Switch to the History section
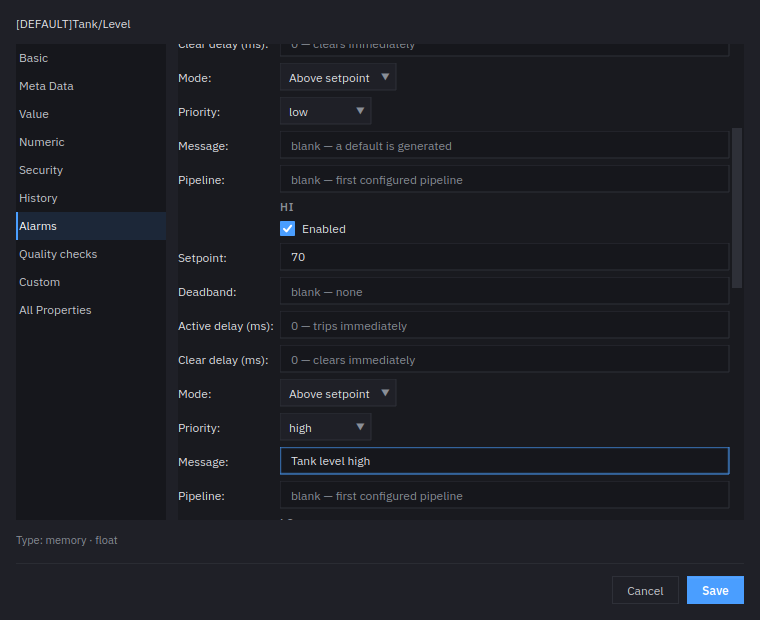The height and width of the screenshot is (620, 760). [x=91, y=198]
